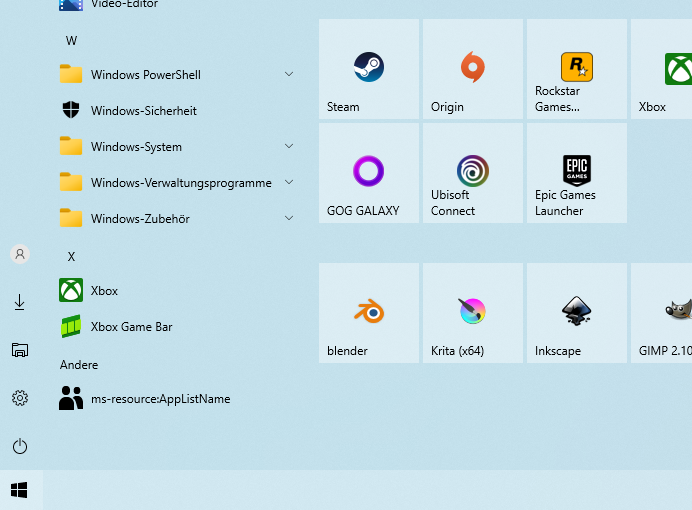
Task: Click the Windows-Zubehör text label
Action: pos(140,218)
